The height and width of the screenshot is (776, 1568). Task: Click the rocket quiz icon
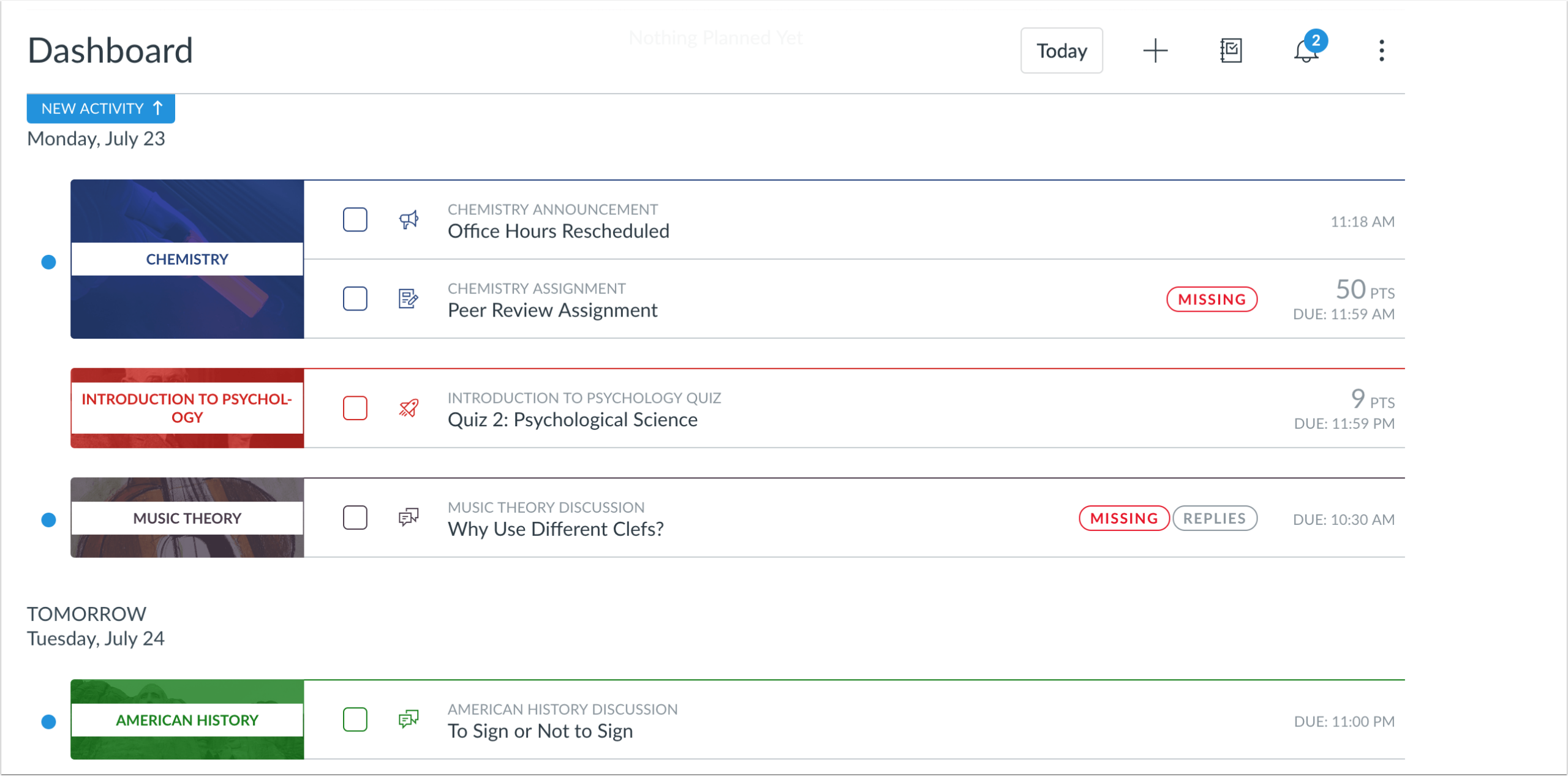tap(409, 409)
